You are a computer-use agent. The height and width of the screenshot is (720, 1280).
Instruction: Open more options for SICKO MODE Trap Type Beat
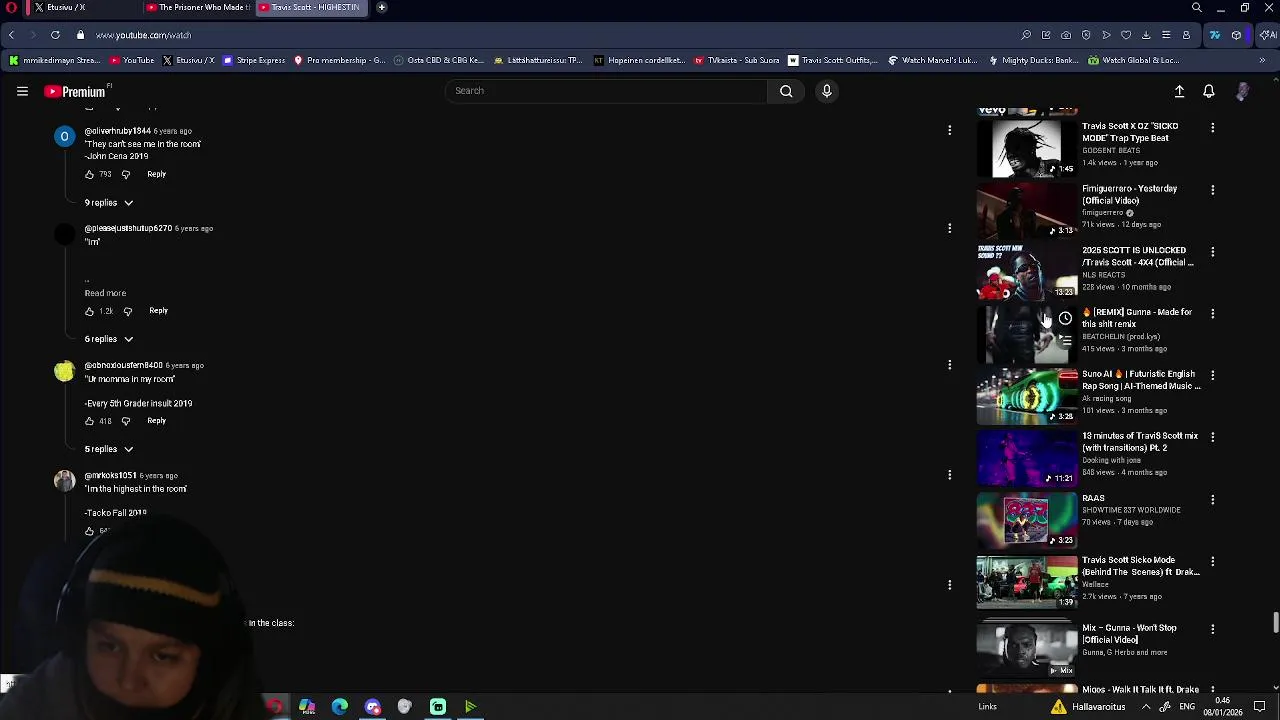[x=1212, y=128]
